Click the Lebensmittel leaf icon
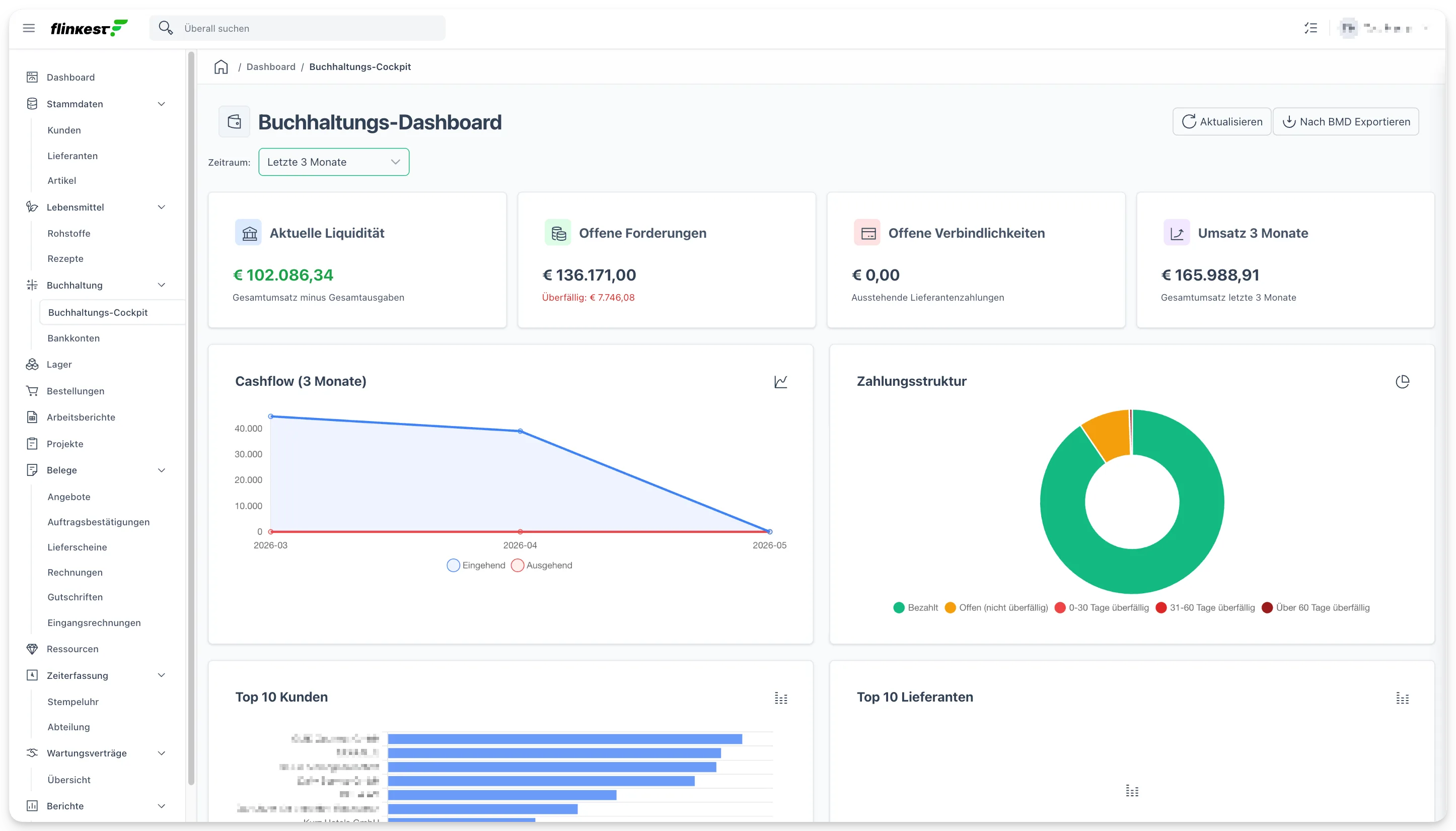 click(32, 206)
